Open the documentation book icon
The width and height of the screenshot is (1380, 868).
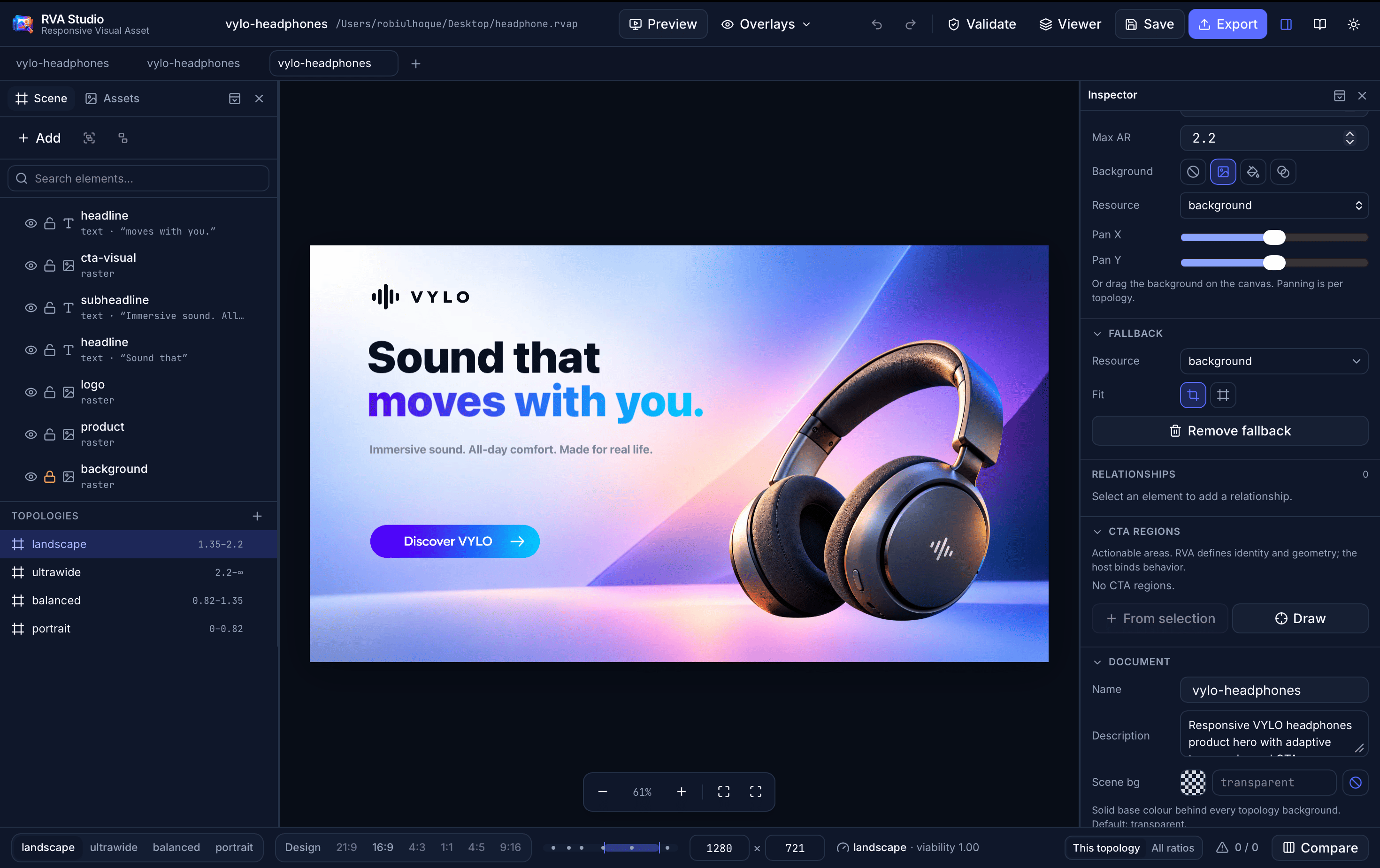pos(1319,24)
